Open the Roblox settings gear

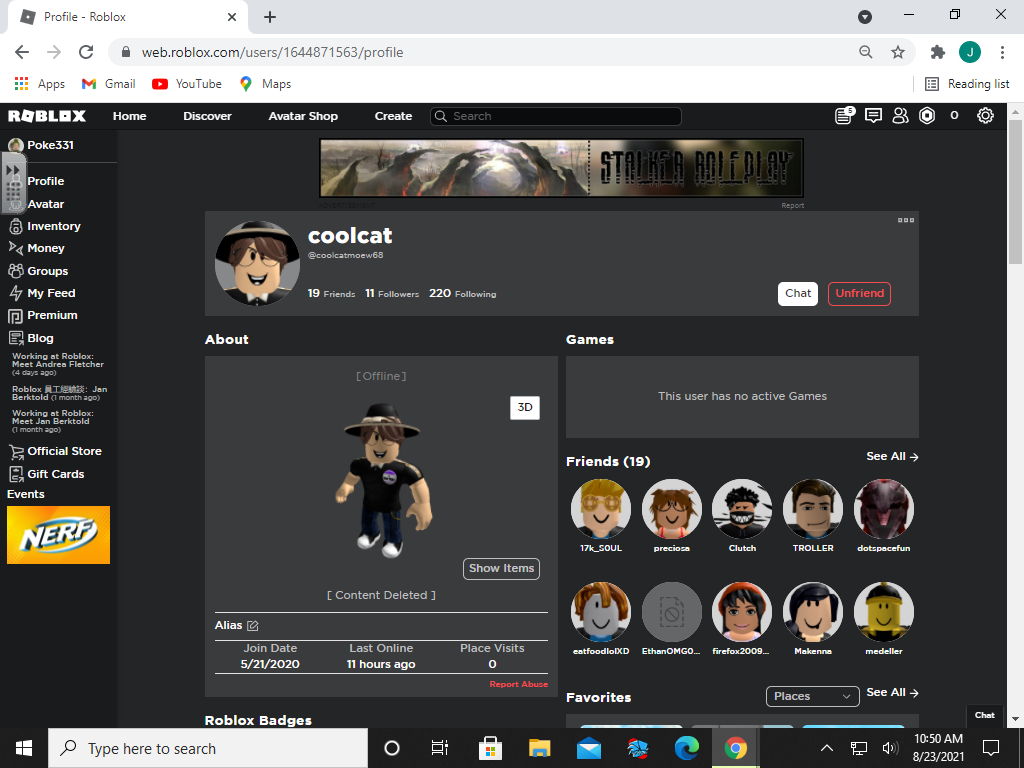(x=985, y=116)
